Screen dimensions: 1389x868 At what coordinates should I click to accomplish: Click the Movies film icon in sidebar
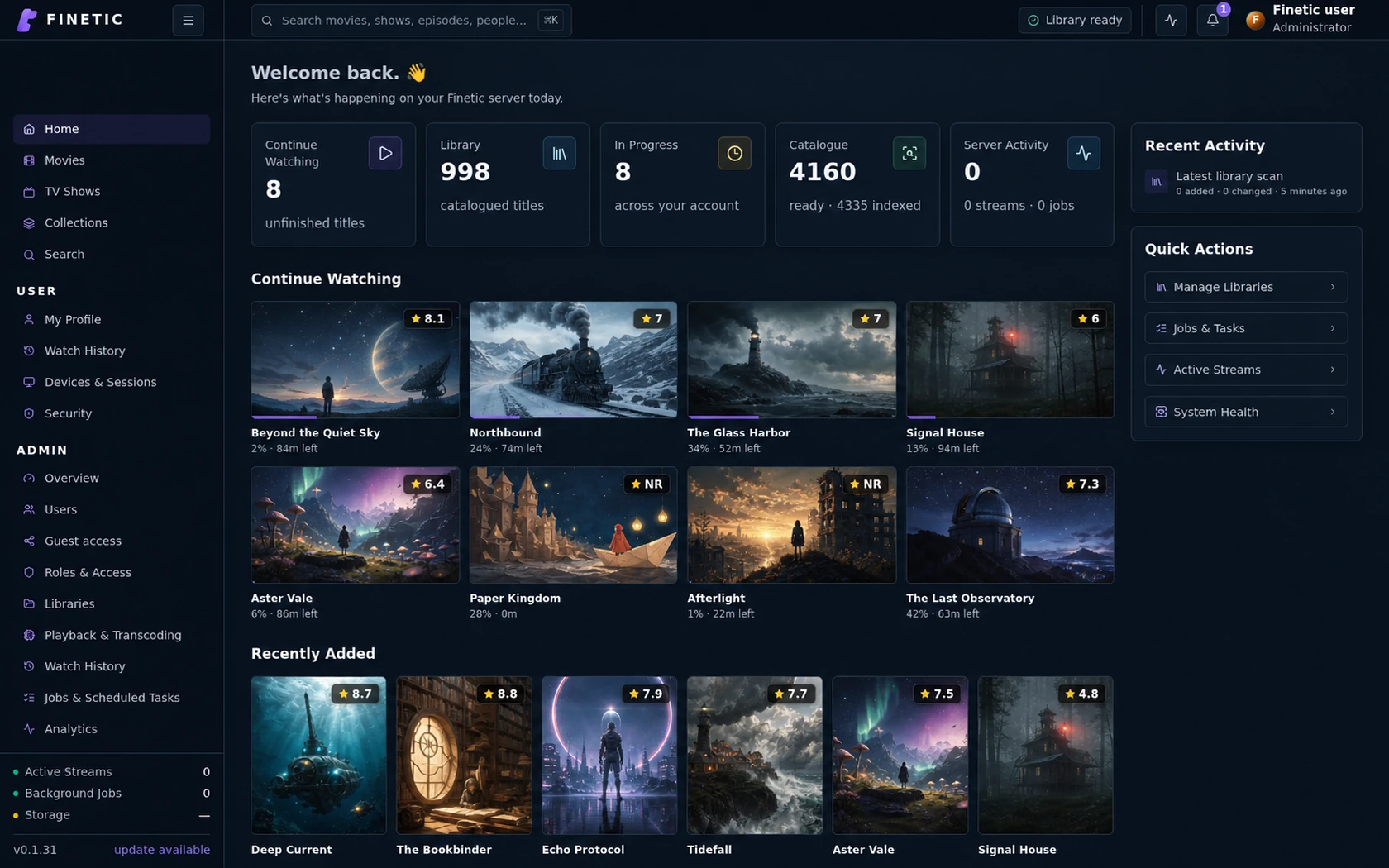29,160
